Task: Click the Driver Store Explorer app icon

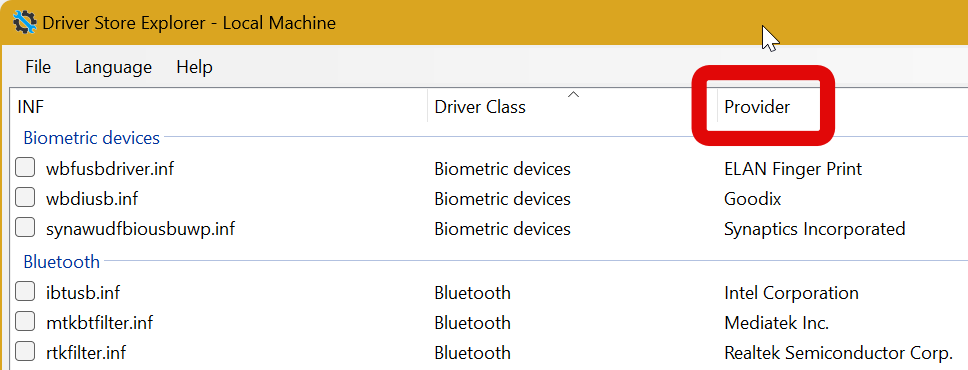Action: coord(24,23)
